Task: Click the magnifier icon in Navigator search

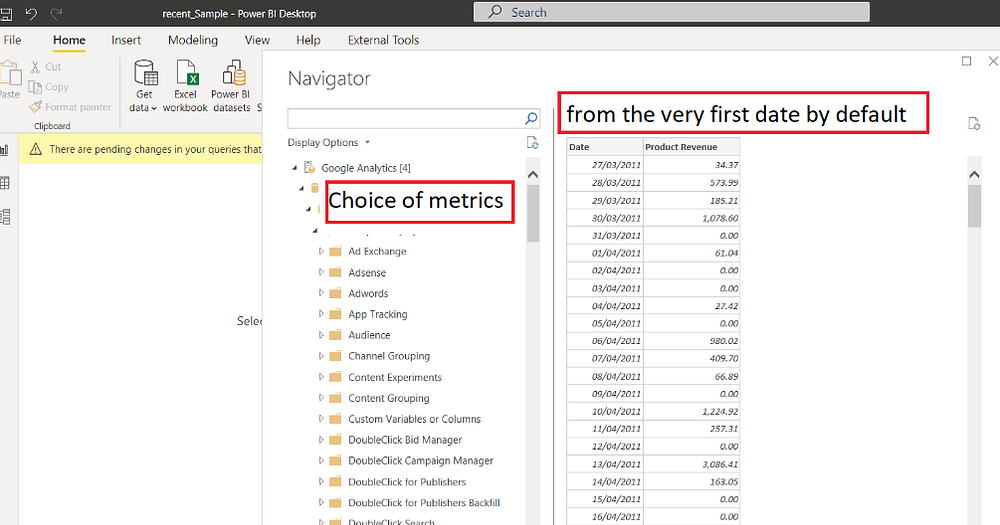Action: [532, 118]
